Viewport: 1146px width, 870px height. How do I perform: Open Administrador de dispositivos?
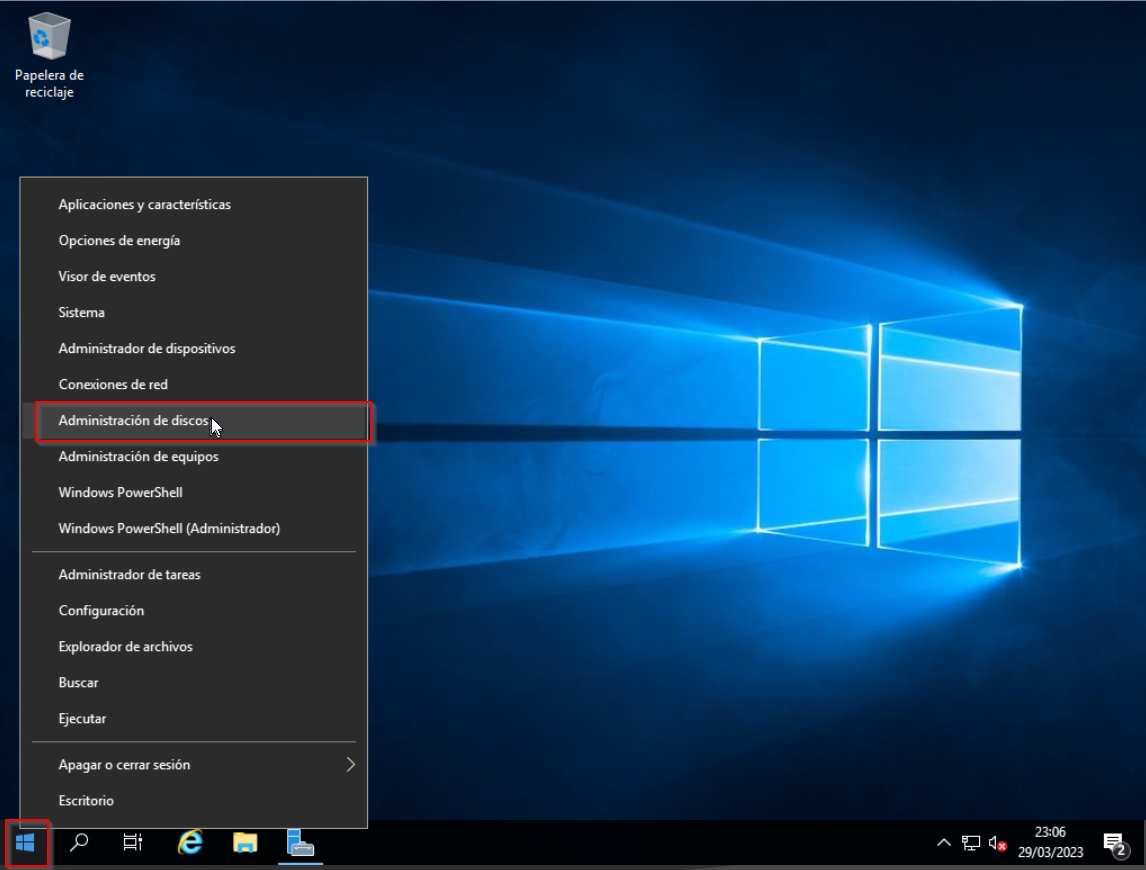click(147, 349)
